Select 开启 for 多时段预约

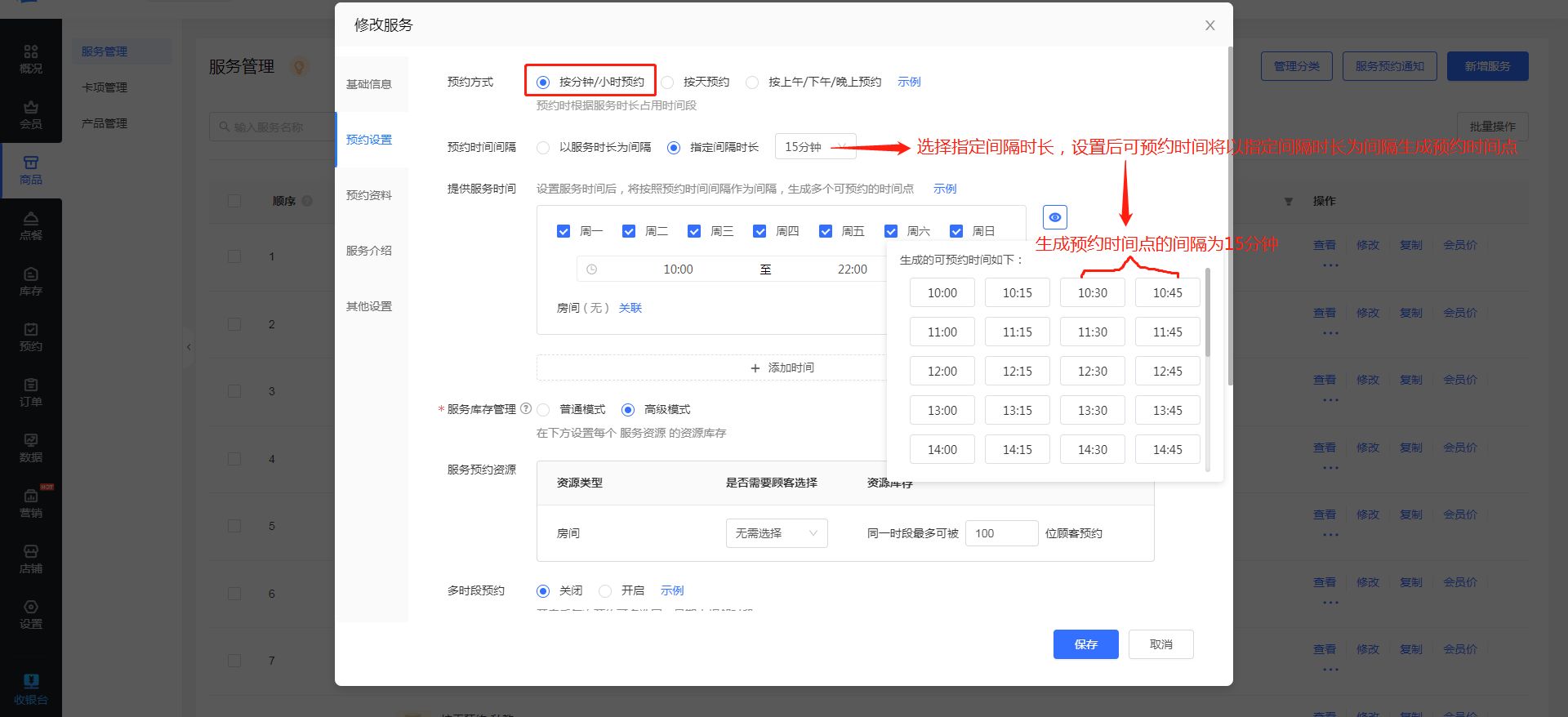tap(605, 590)
